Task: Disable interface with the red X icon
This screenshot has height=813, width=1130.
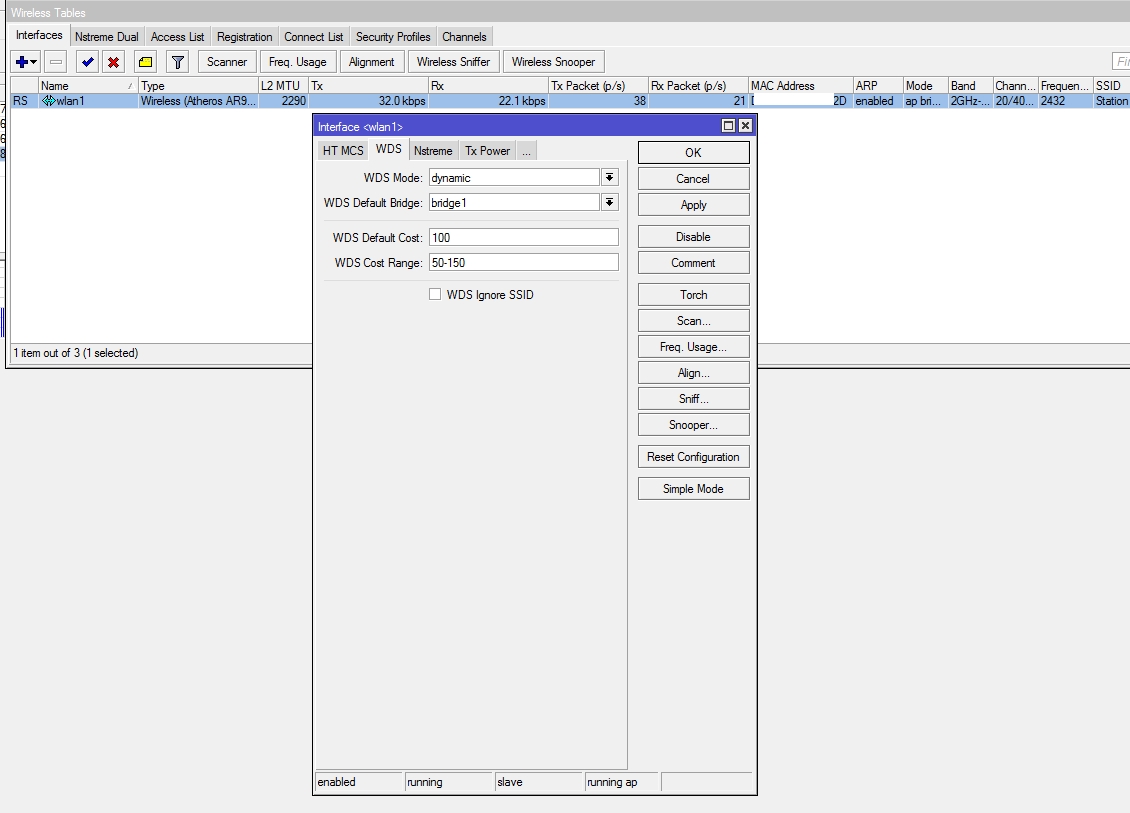Action: (114, 62)
